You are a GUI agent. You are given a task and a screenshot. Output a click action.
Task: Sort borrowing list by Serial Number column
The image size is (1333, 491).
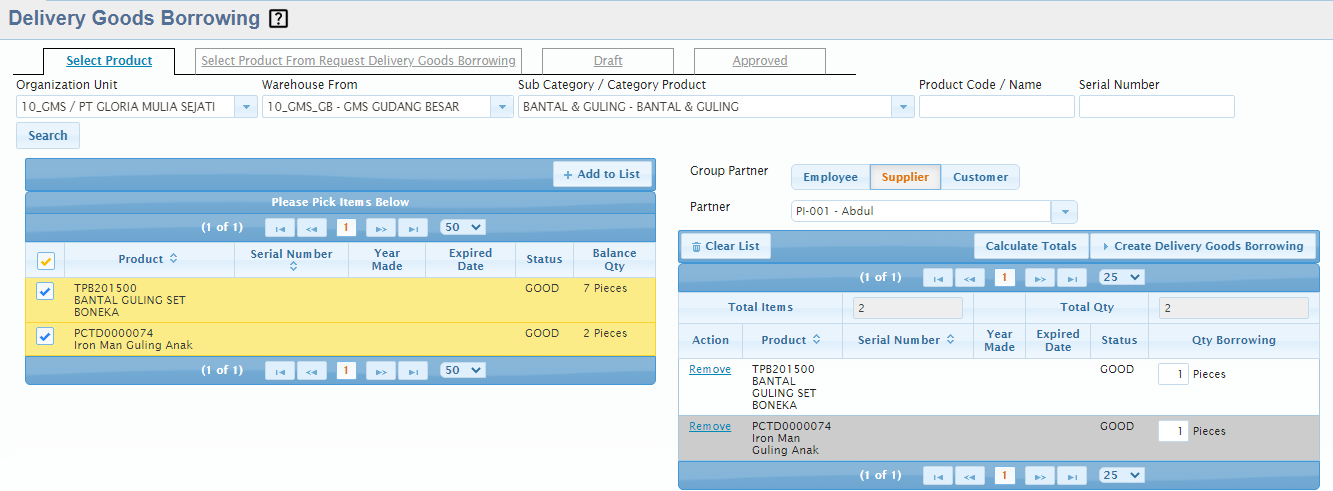coord(950,340)
